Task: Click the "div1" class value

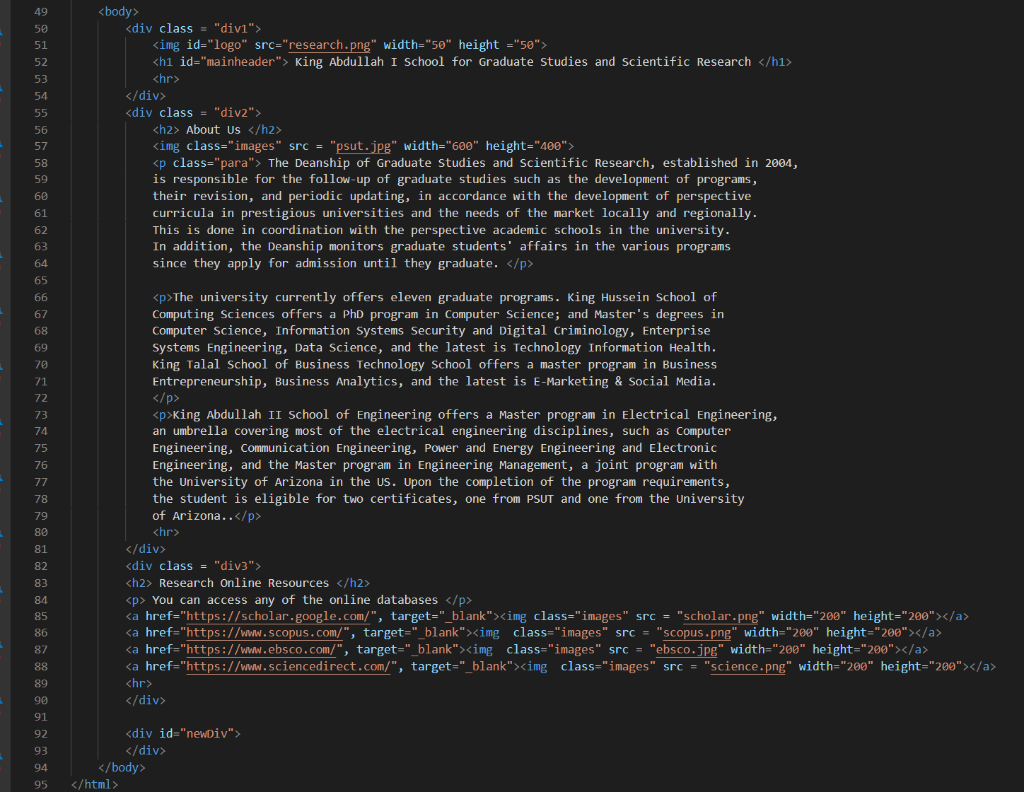Action: [x=234, y=29]
